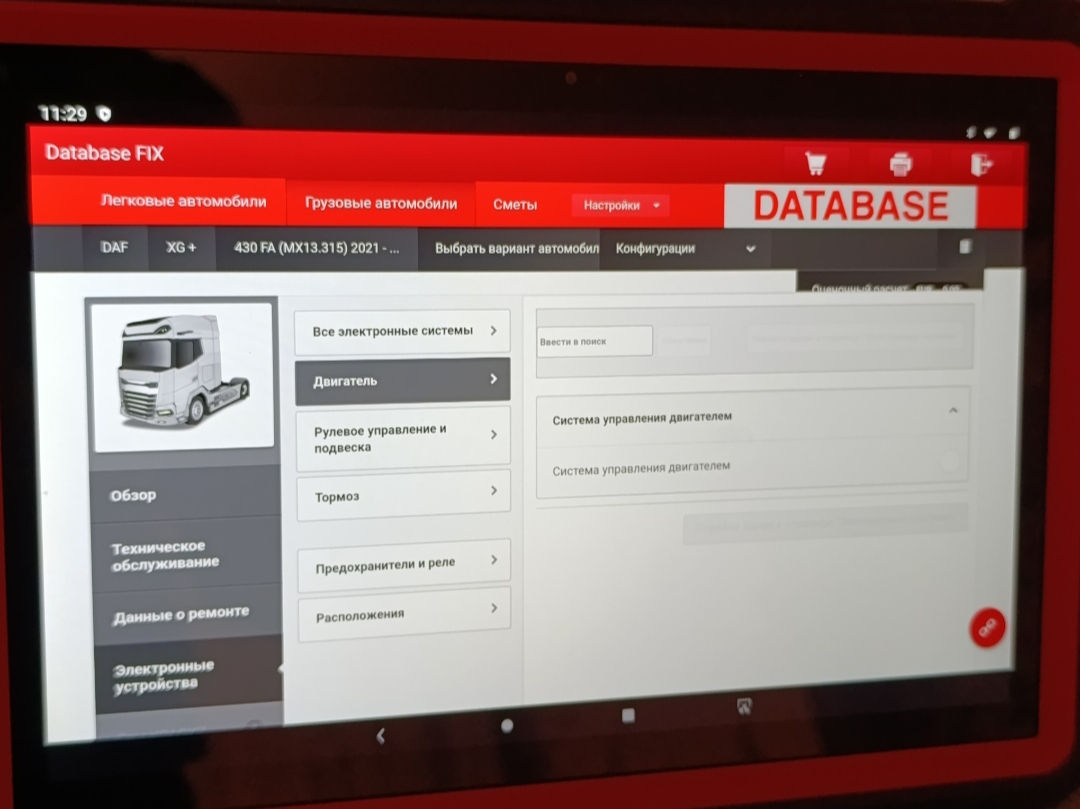Click the logout exit icon

coord(982,165)
